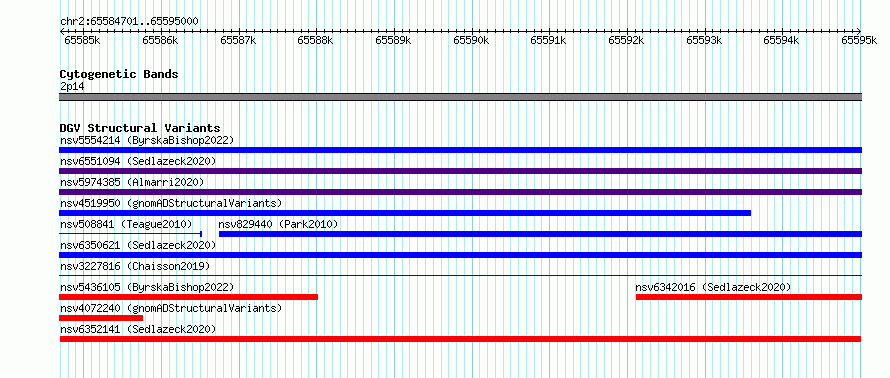This screenshot has width=890, height=378.
Task: Select the purple nsv6551094 variant bar
Action: (460, 171)
